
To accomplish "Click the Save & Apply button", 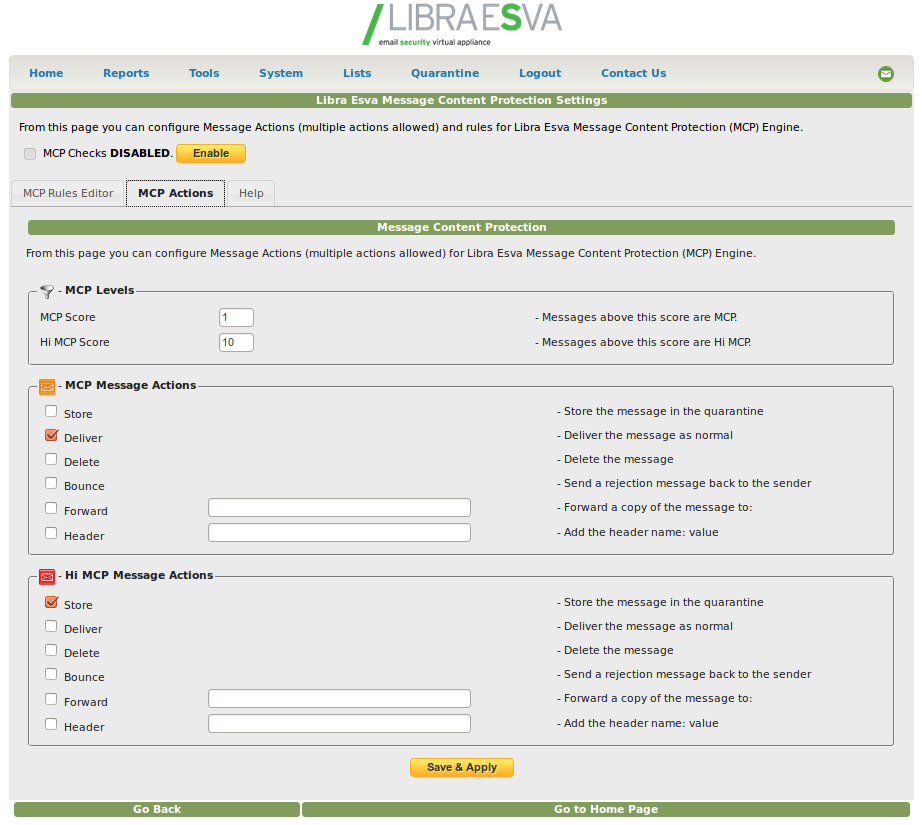I will (x=462, y=767).
